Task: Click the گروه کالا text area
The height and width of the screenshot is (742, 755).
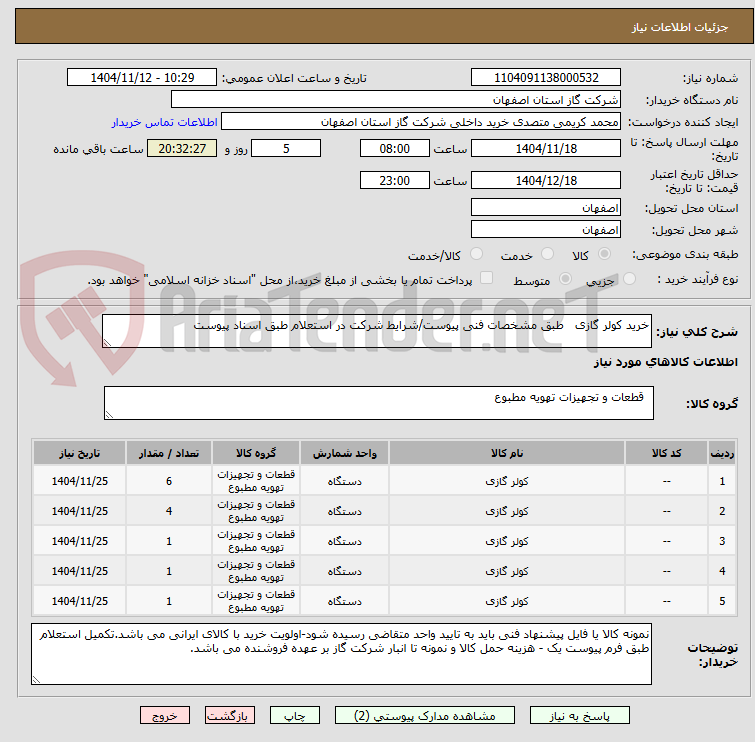Action: coord(379,403)
